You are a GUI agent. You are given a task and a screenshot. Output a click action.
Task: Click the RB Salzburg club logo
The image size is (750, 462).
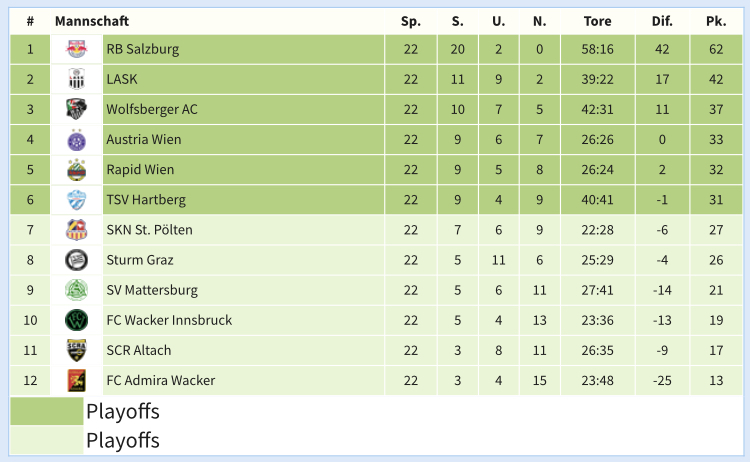pyautogui.click(x=77, y=49)
